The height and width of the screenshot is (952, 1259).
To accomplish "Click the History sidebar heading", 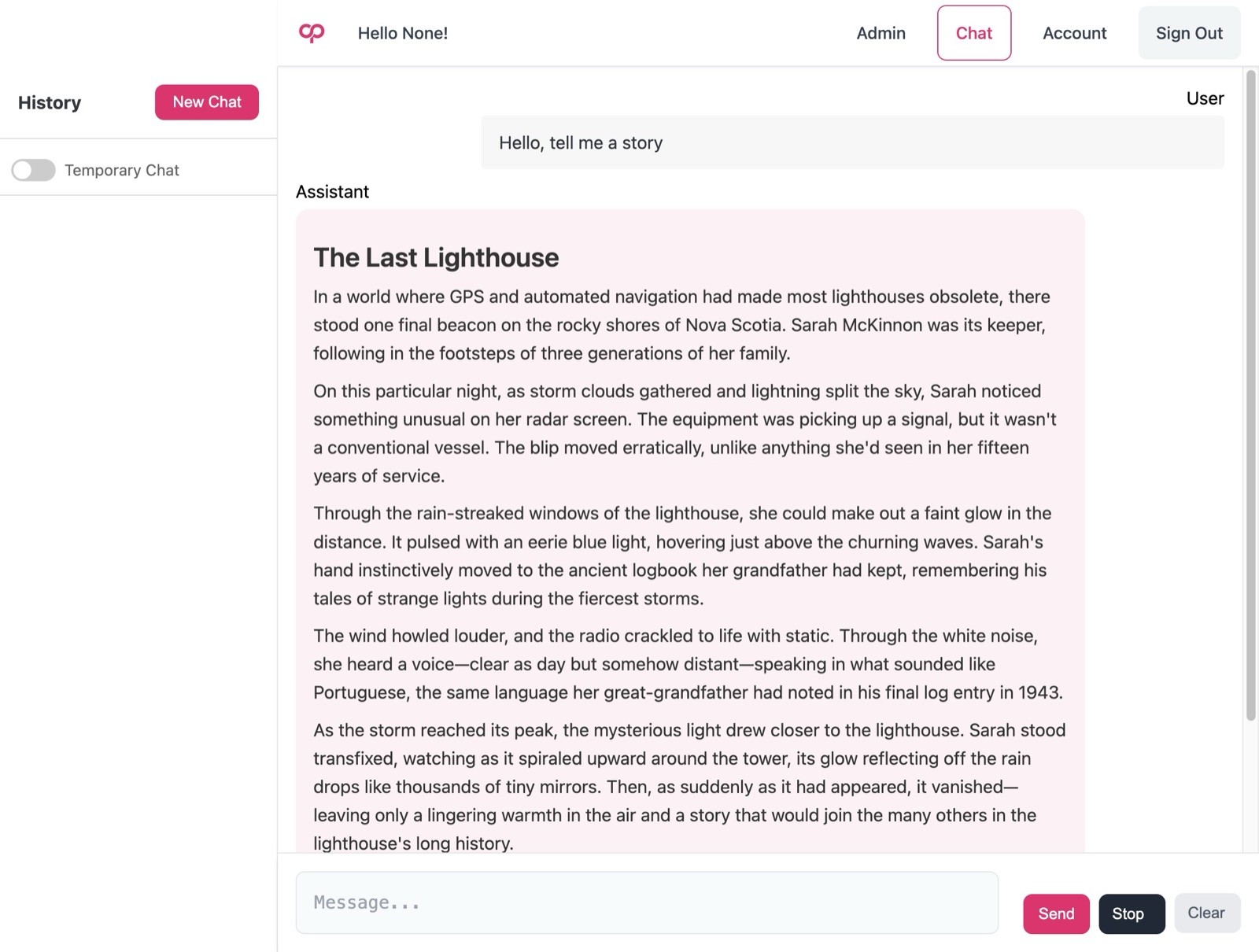I will coord(50,102).
